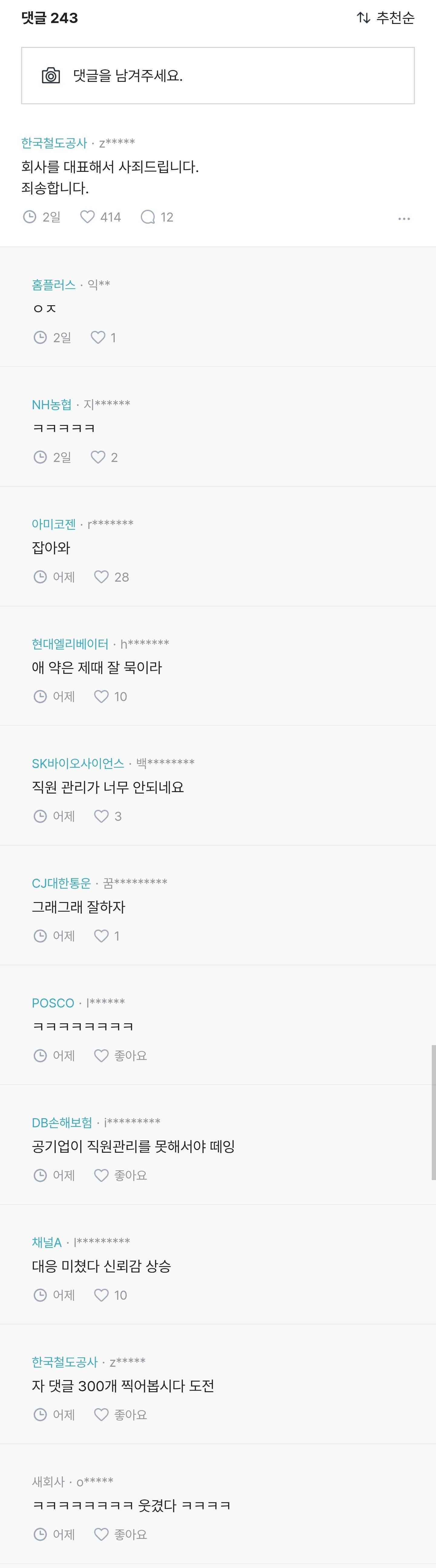Click the 아미코젠 company name link
This screenshot has height=1568, width=436.
point(54,524)
